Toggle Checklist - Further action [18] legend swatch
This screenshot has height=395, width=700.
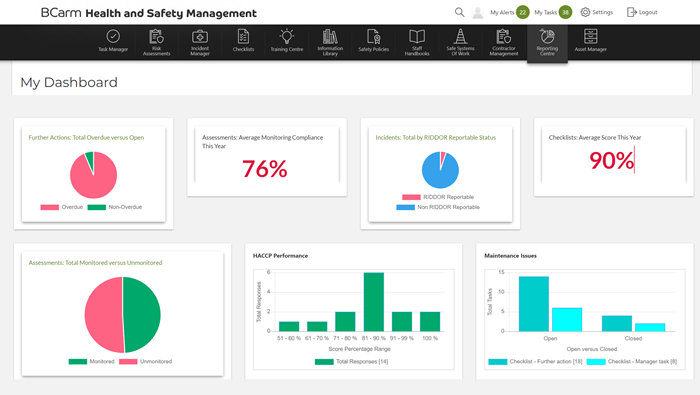point(498,362)
